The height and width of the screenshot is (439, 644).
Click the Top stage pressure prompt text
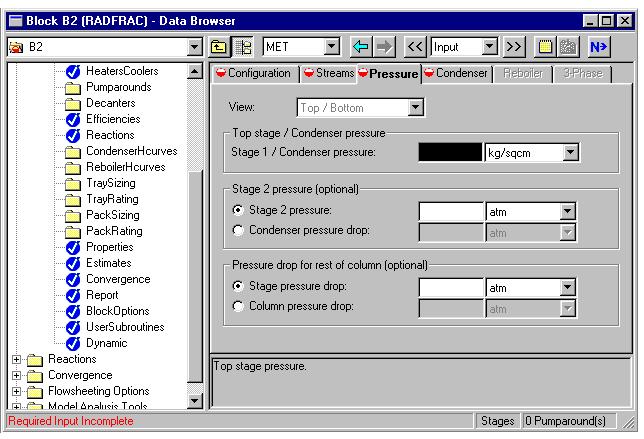point(260,366)
